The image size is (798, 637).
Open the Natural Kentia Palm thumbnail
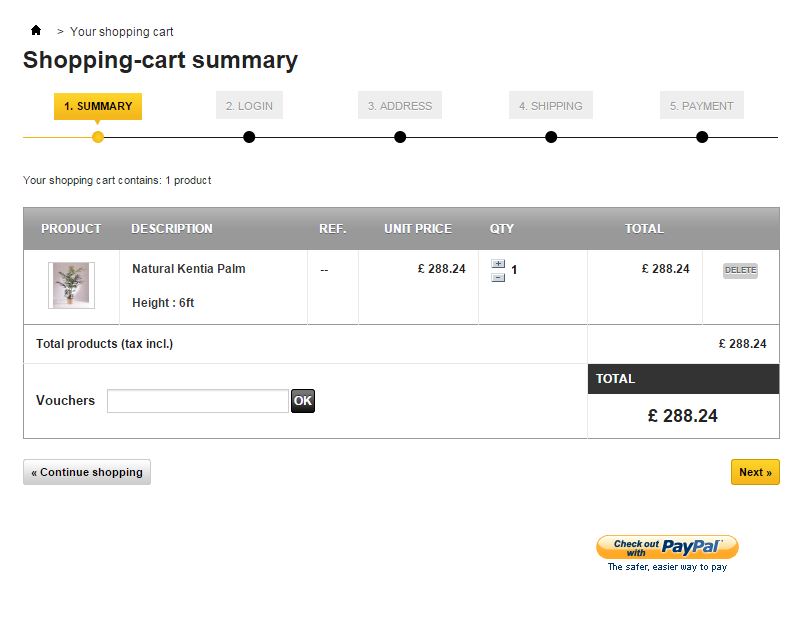pos(71,285)
